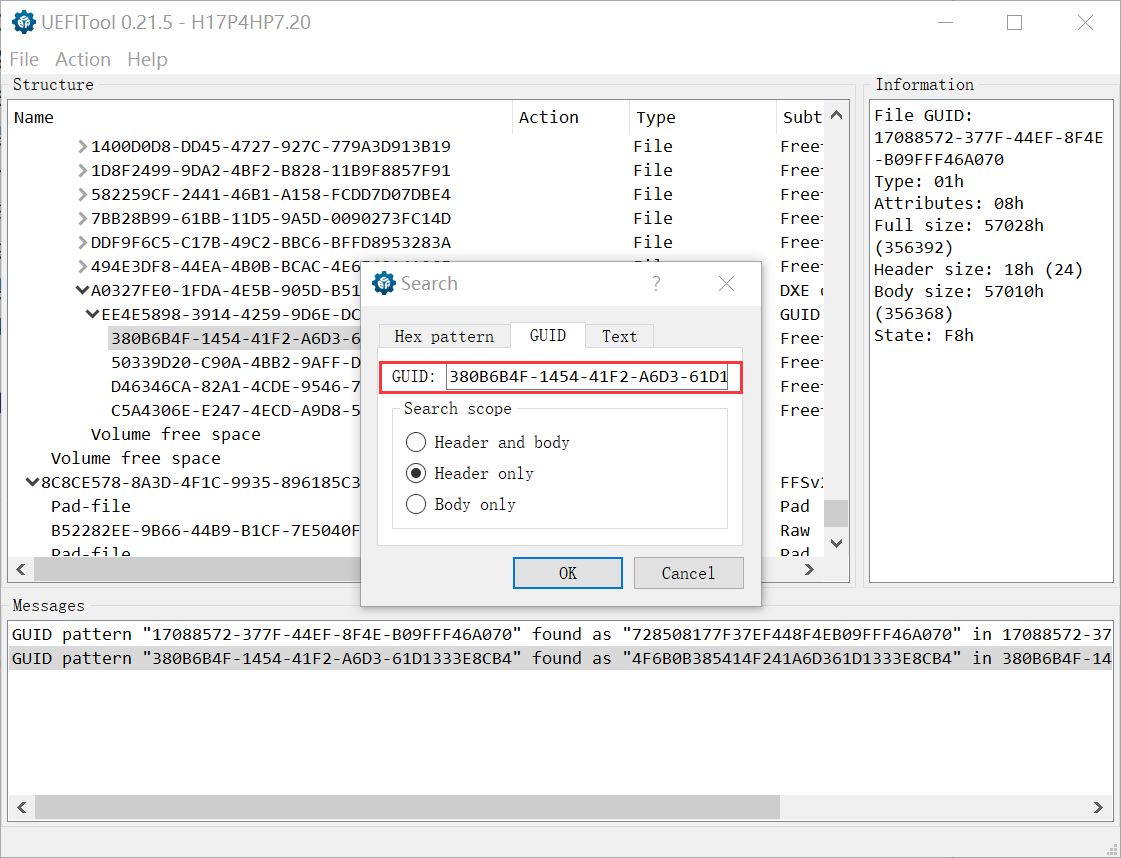Select the 380B6B4F-1454-41F2 tree row
The width and height of the screenshot is (1121, 858).
point(235,338)
